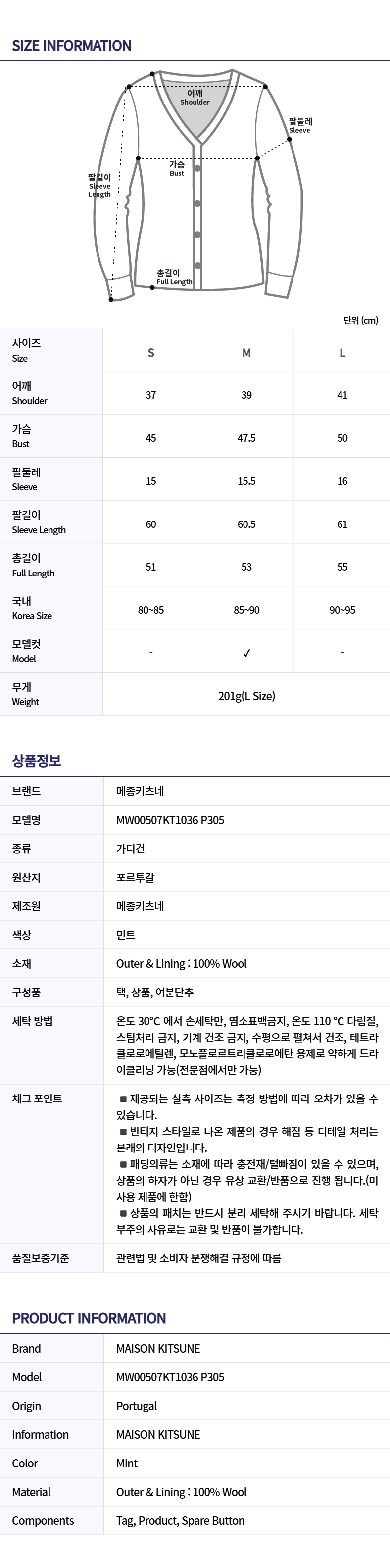Click the 47.5 bust value for size M
The width and height of the screenshot is (390, 1568).
tap(246, 438)
